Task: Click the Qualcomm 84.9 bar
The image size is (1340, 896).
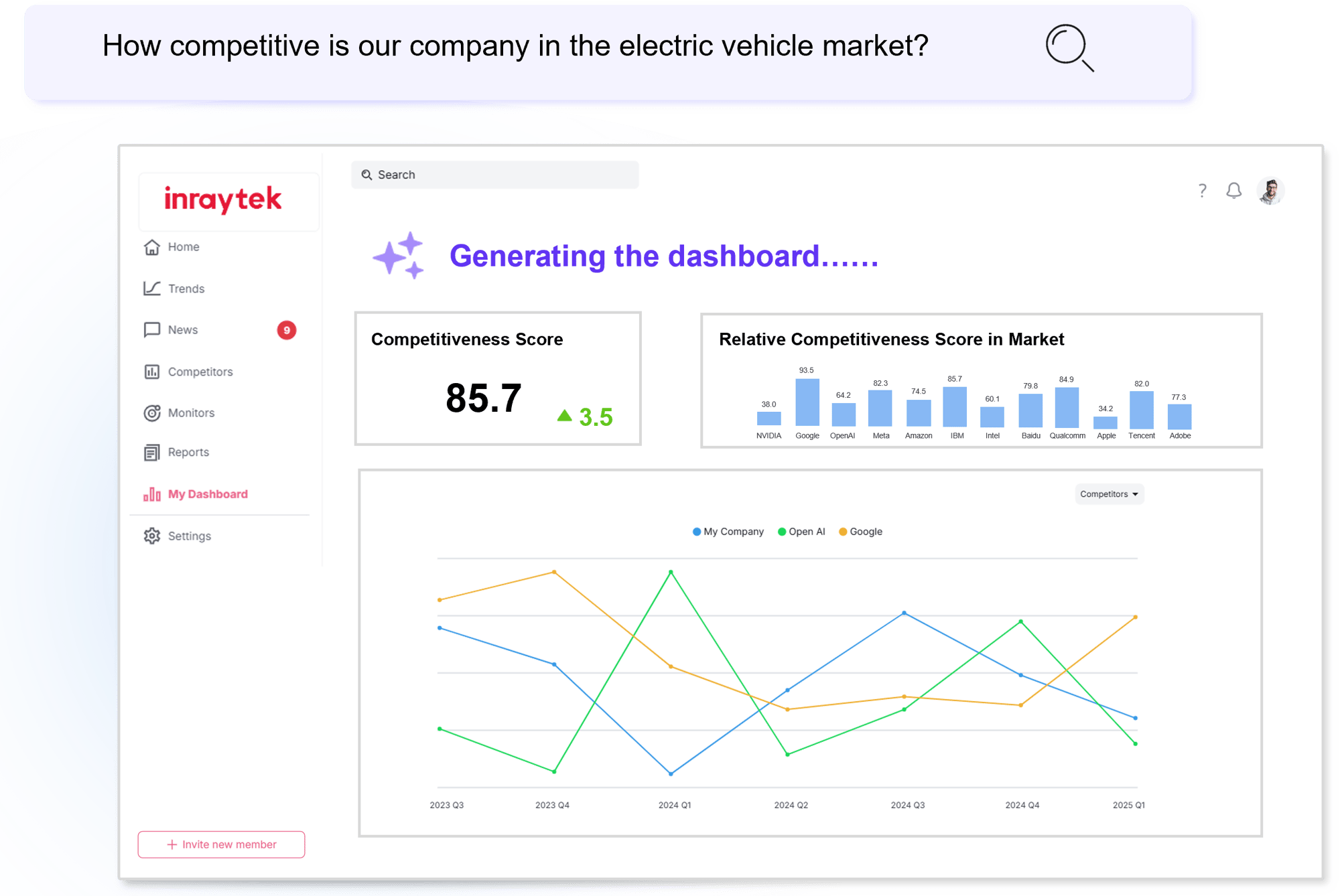Action: click(x=1066, y=407)
